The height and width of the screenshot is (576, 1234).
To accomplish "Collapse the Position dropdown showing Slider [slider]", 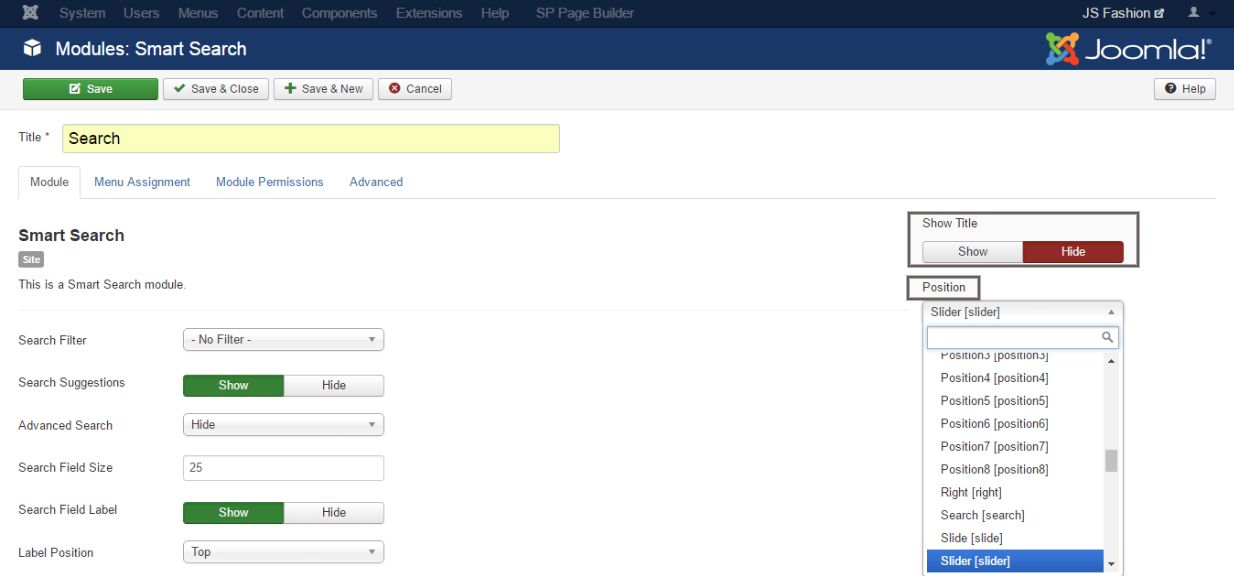I will coord(1022,312).
